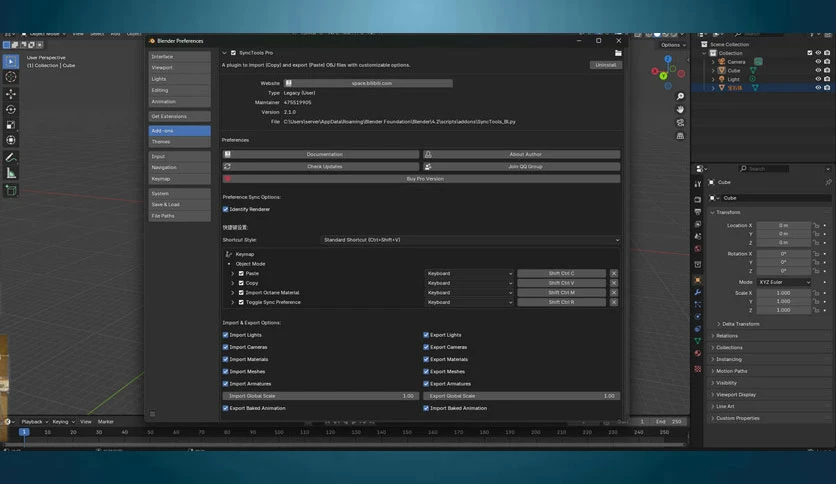Open the Themes preferences tab
Screen dimensions: 836x484
[179, 142]
